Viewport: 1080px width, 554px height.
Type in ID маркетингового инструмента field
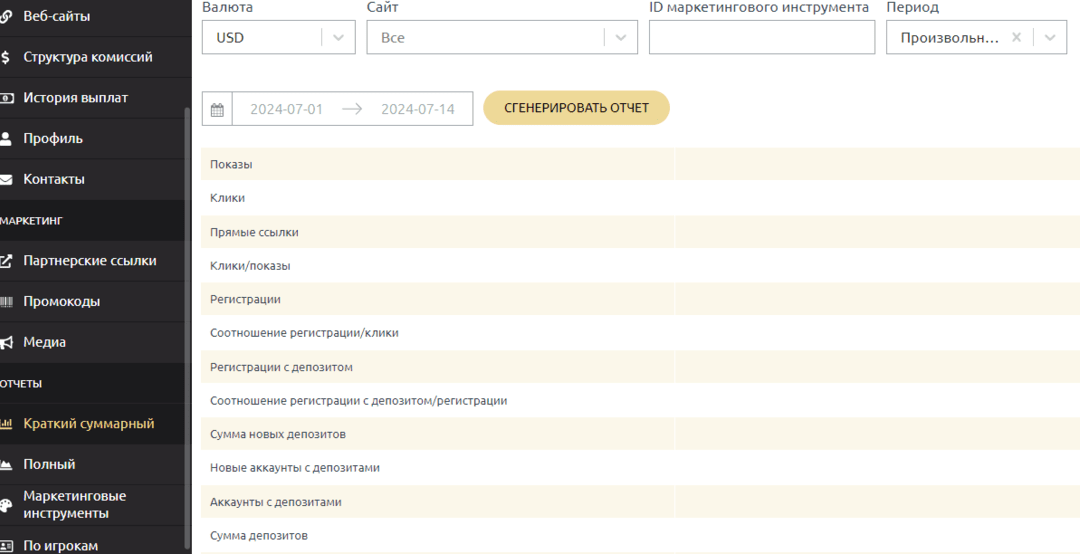[761, 38]
